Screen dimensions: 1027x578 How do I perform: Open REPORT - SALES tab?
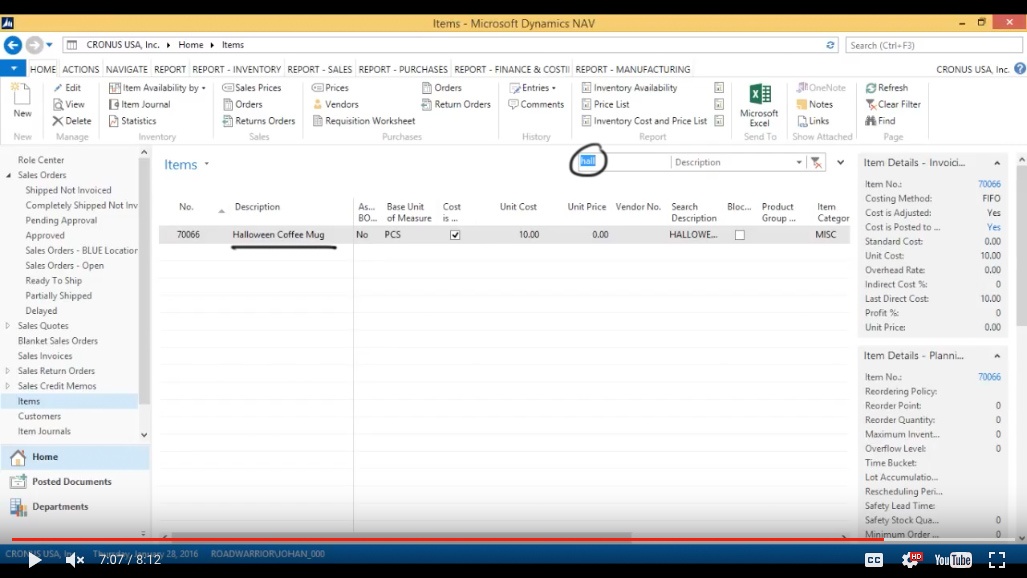pyautogui.click(x=320, y=69)
